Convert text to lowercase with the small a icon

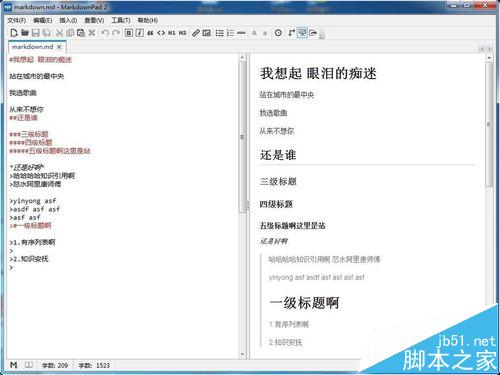(265, 33)
